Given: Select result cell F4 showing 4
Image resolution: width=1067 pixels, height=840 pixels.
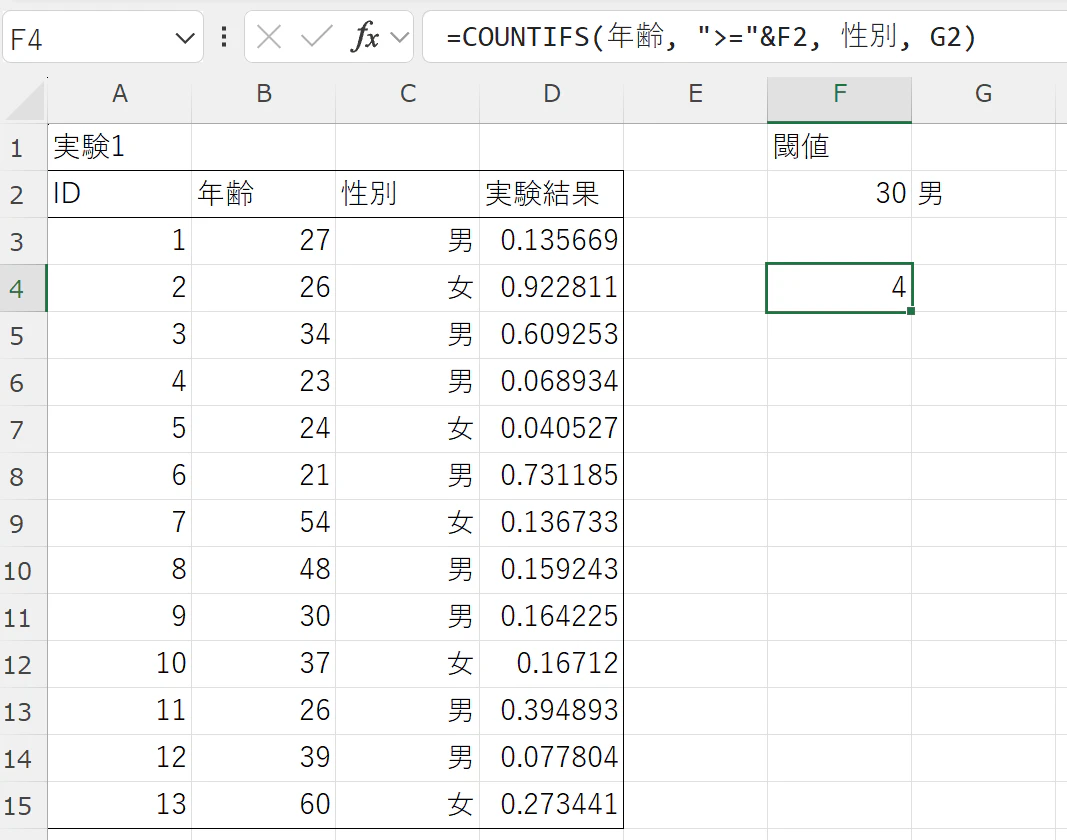Looking at the screenshot, I should pos(840,288).
